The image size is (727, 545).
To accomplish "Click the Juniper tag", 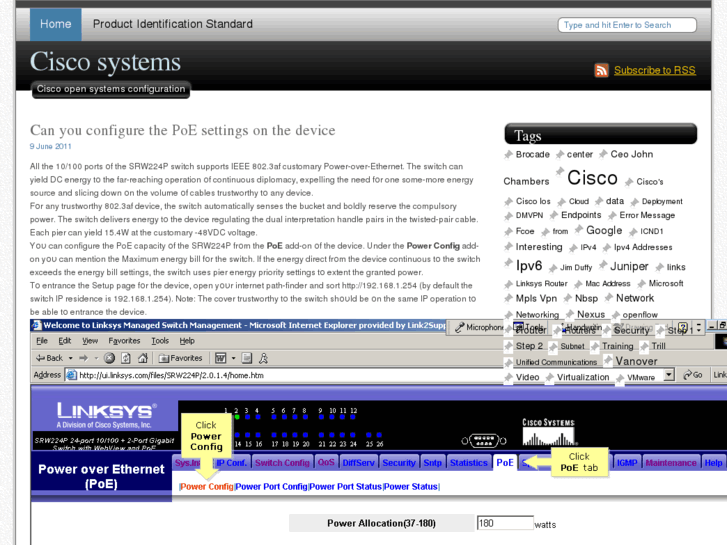I will click(629, 266).
